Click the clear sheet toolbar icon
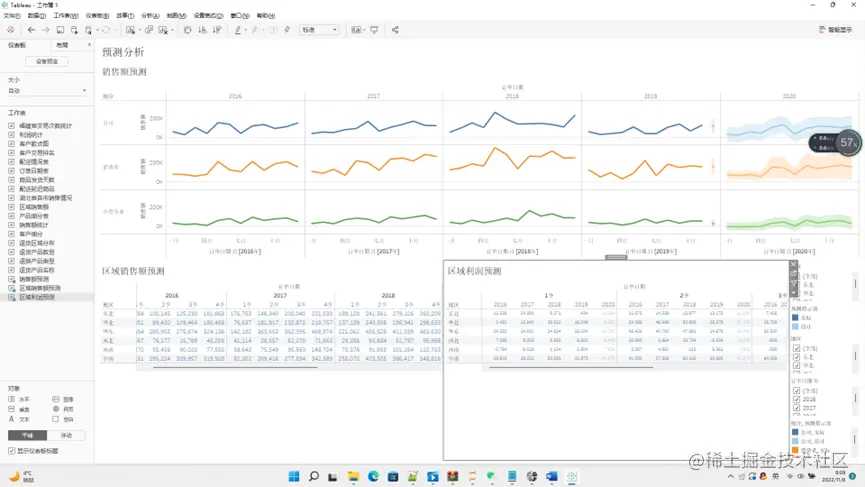The width and height of the screenshot is (865, 487). click(163, 30)
